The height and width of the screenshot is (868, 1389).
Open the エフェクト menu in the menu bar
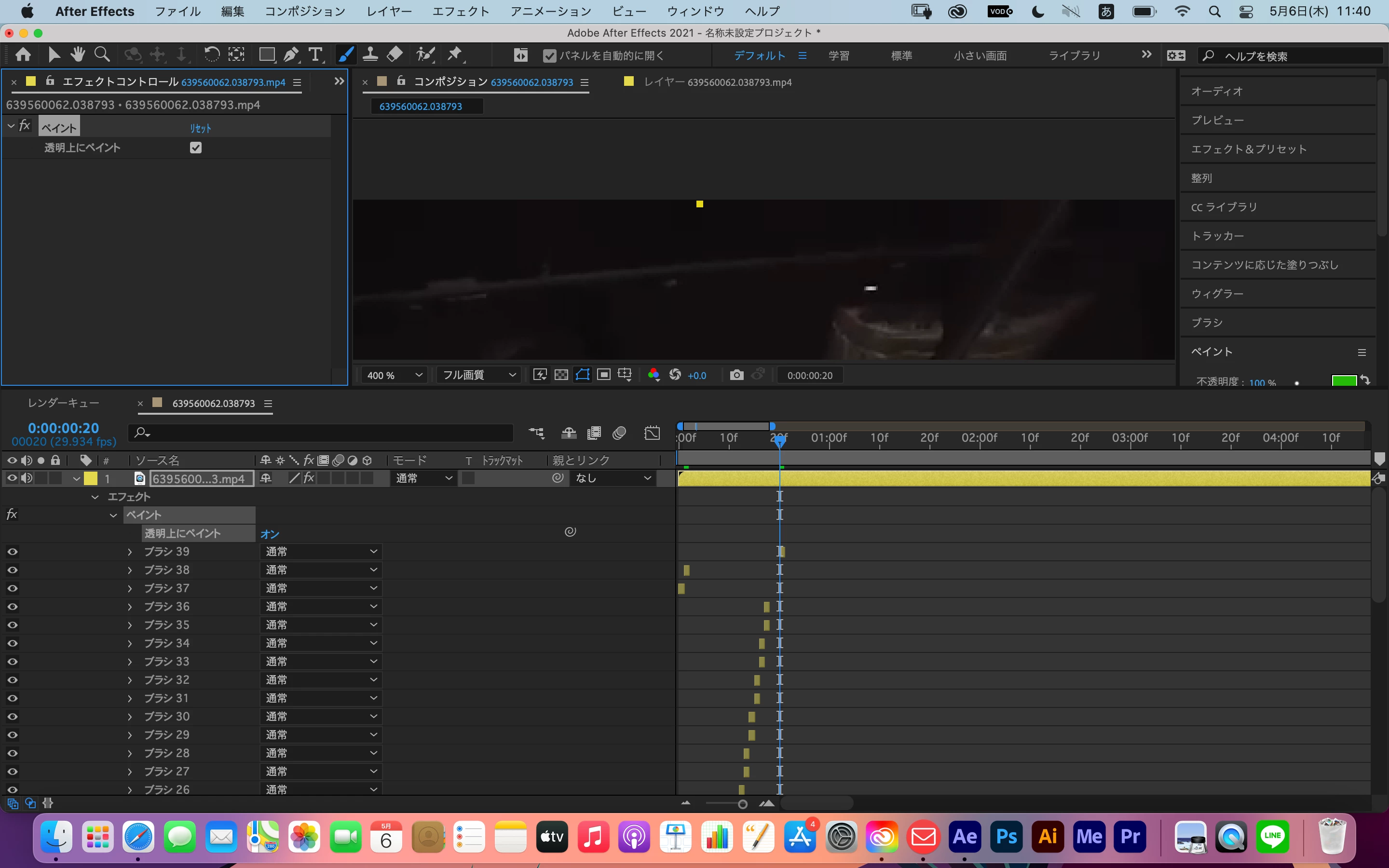point(460,12)
